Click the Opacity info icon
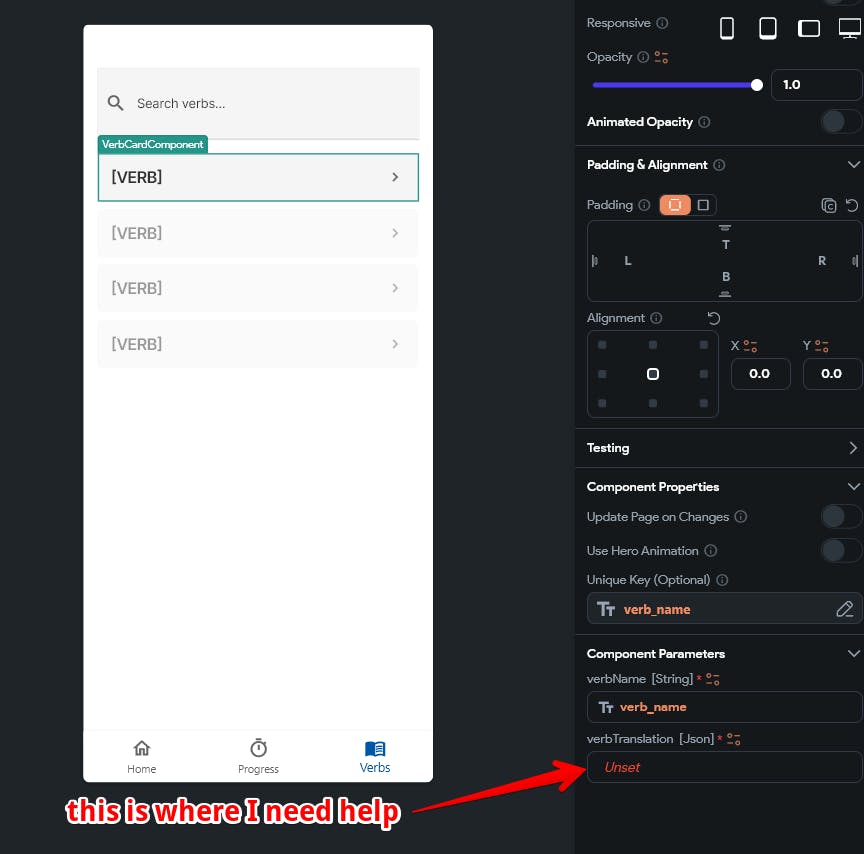This screenshot has width=864, height=854. coord(643,57)
